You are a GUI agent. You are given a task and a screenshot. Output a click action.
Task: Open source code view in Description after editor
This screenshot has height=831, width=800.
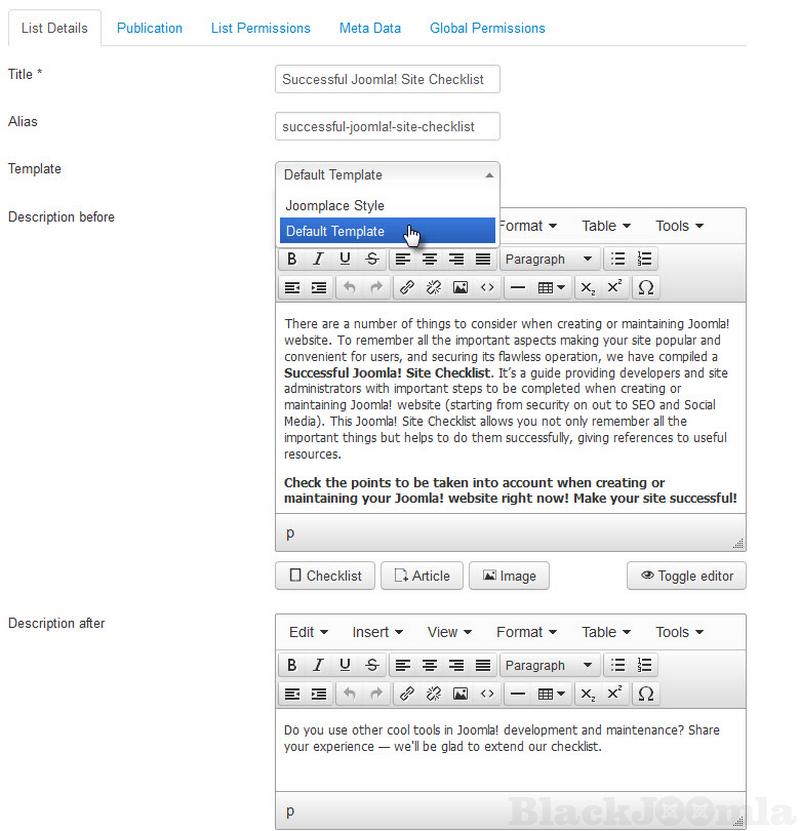click(488, 694)
